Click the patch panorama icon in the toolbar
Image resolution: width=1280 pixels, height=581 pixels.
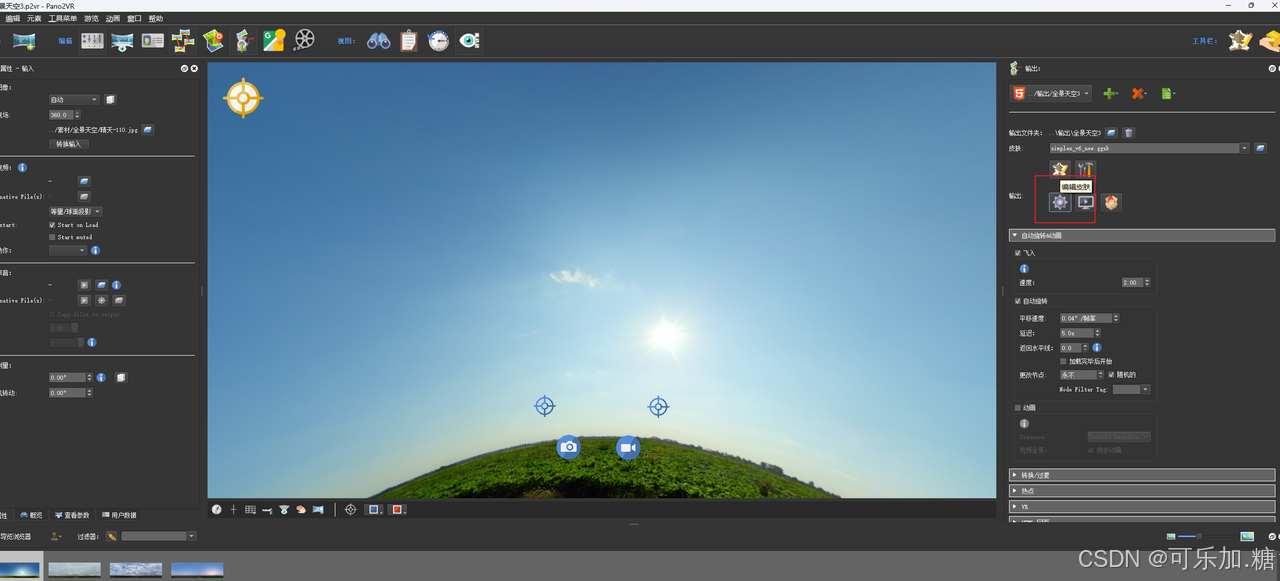122,41
